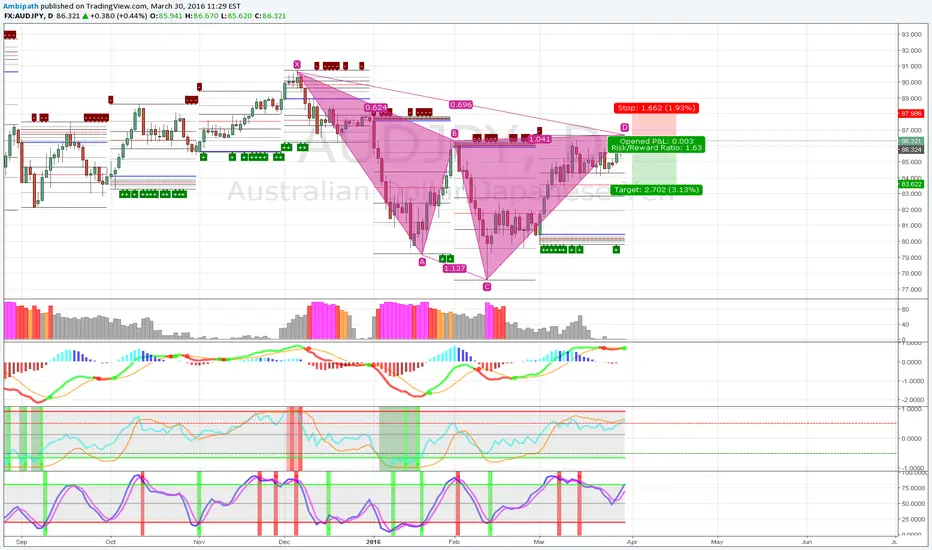Click -2.0000 on the MACD pane axis
Image resolution: width=932 pixels, height=550 pixels.
912,400
